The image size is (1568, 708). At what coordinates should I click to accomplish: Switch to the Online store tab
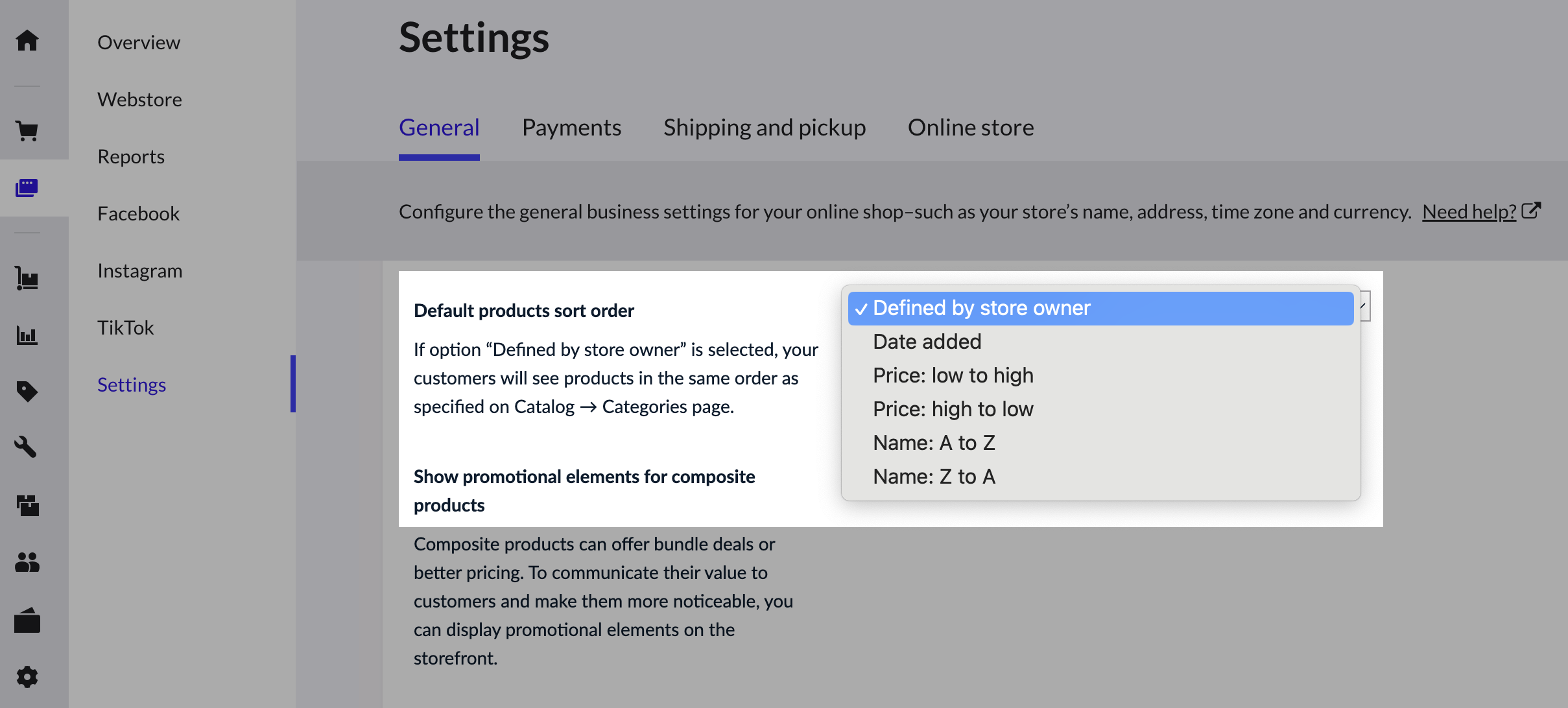(x=971, y=128)
